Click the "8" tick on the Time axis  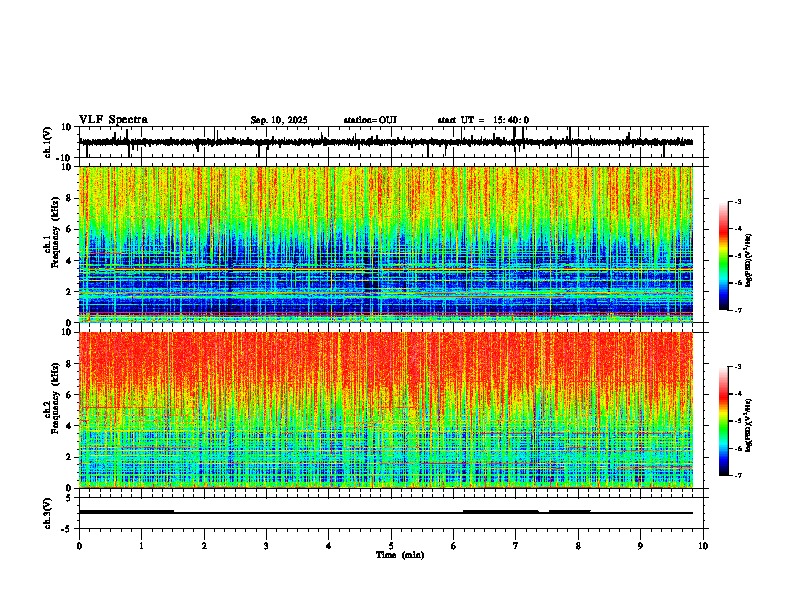coord(578,546)
